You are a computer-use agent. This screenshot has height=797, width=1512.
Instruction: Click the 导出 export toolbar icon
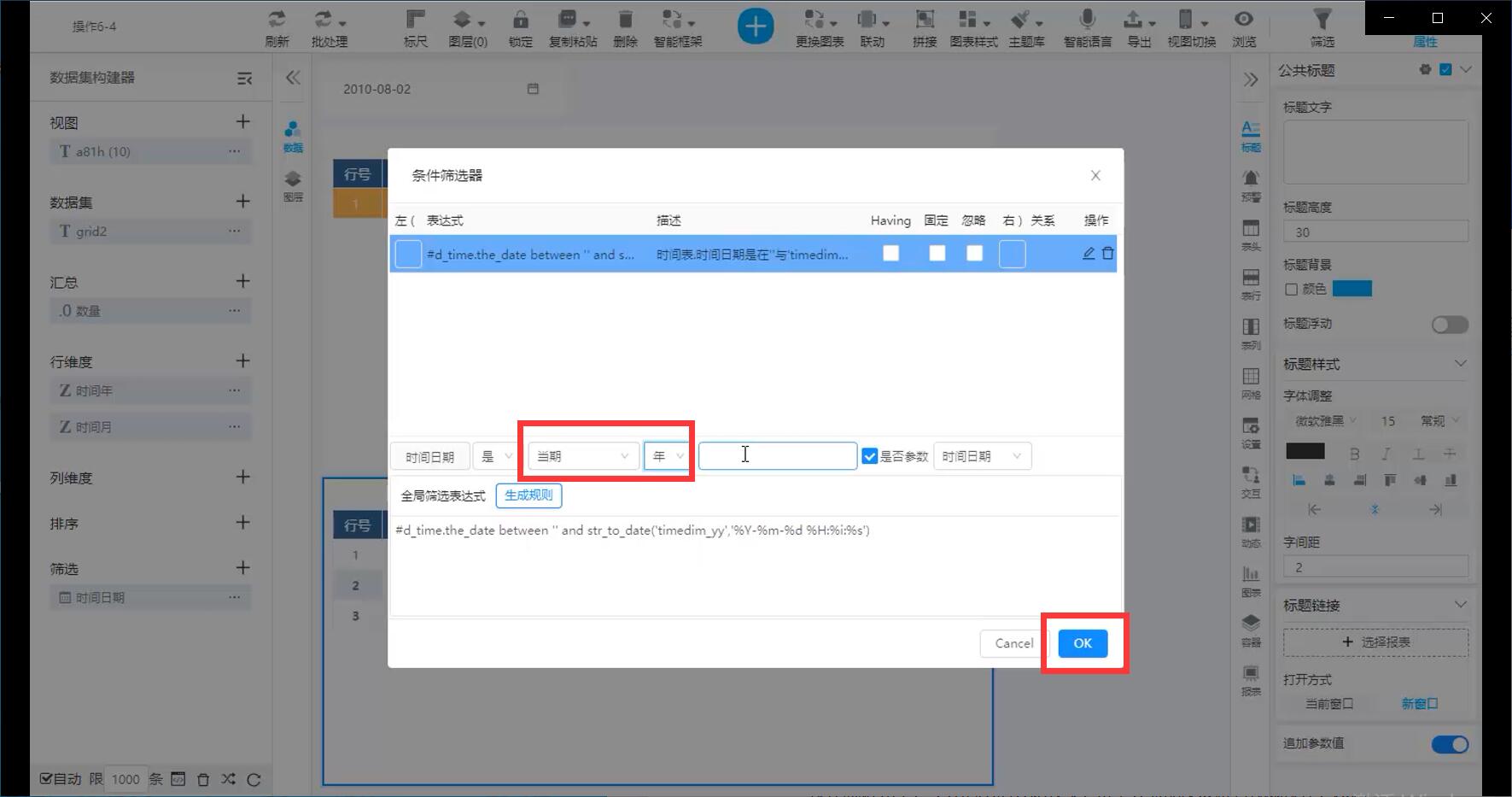pyautogui.click(x=1133, y=20)
